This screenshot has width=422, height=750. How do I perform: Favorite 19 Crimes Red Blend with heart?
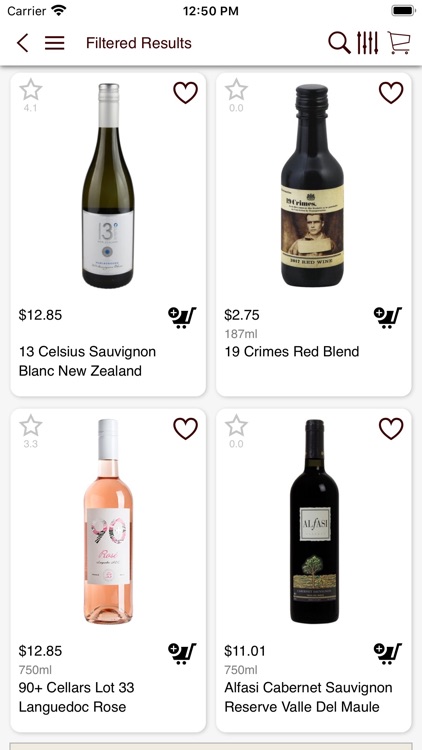click(391, 93)
